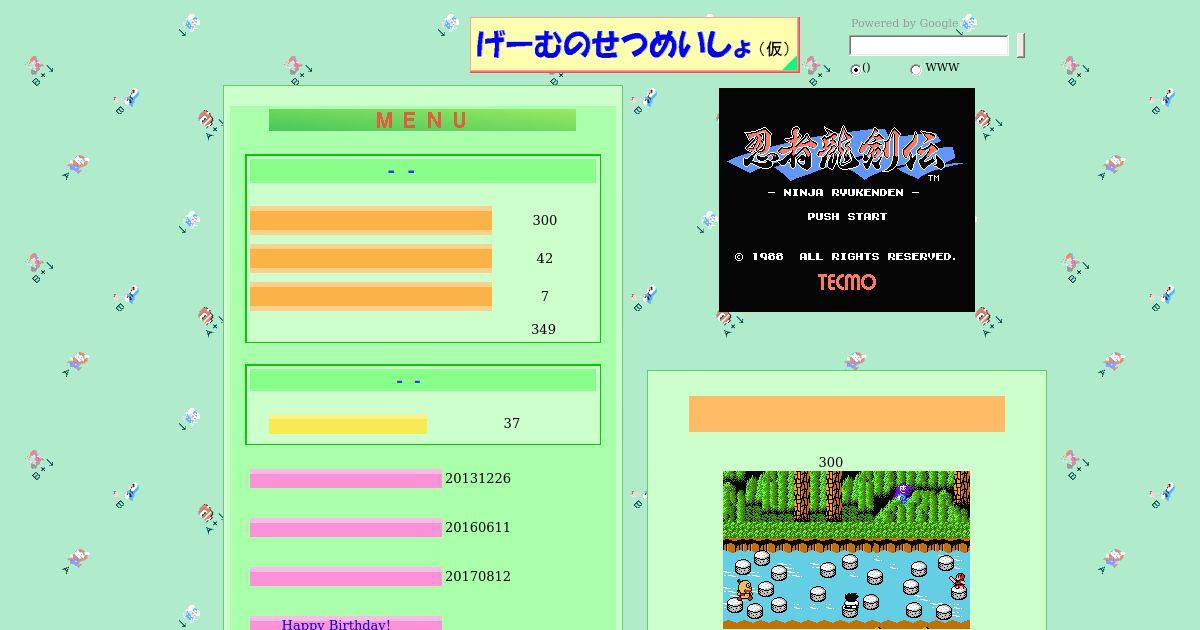Click the total '349' in the menu
Image resolution: width=1200 pixels, height=630 pixels.
click(543, 329)
